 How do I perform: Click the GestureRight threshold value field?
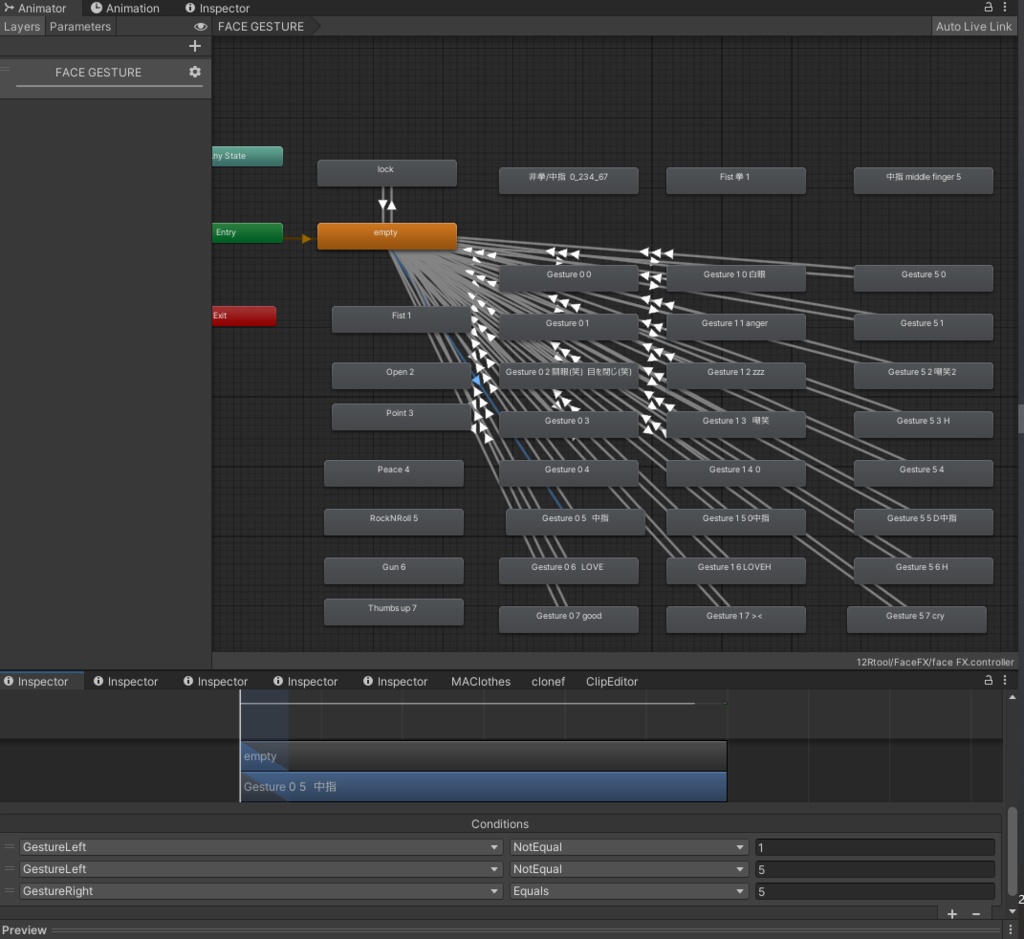[x=874, y=891]
